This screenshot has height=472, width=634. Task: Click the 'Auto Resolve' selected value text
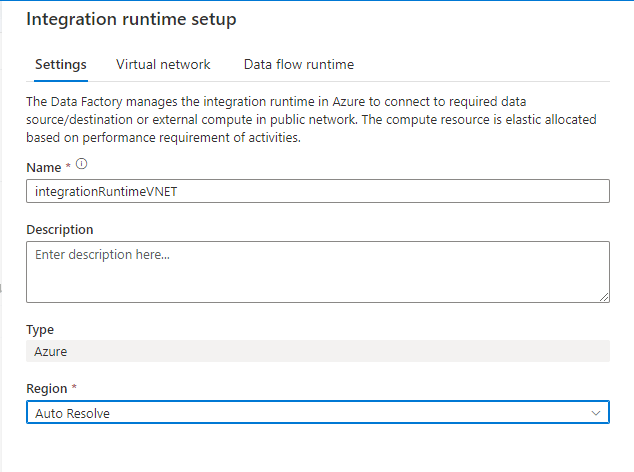tap(72, 413)
